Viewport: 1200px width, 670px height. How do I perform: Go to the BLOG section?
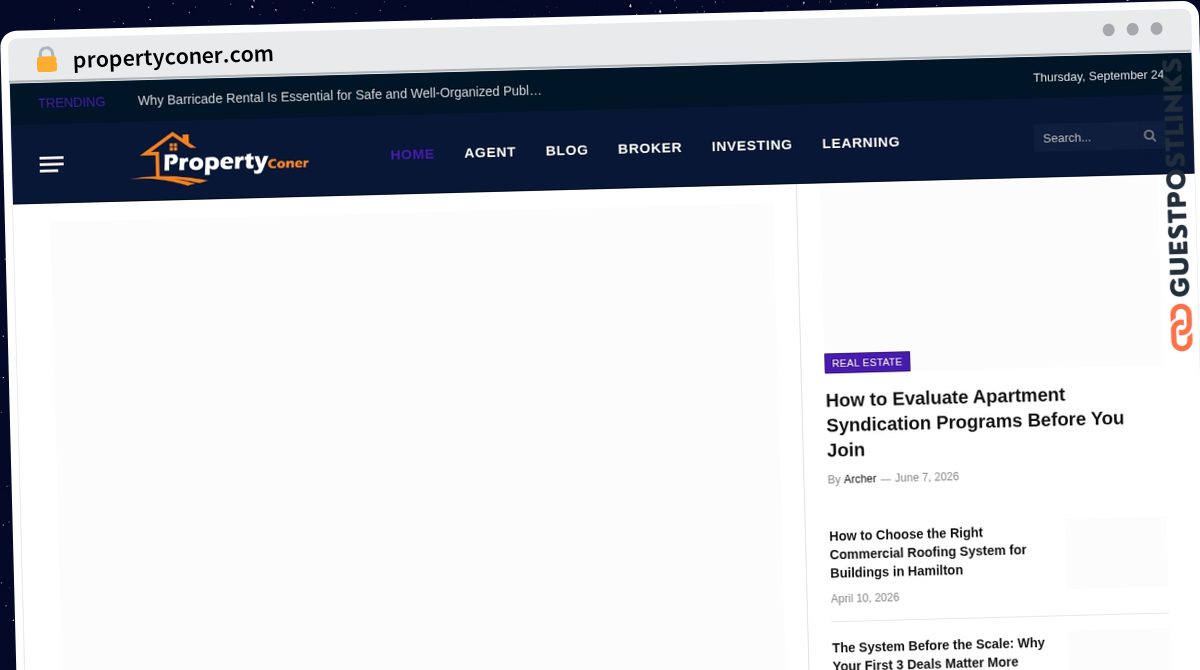(567, 150)
